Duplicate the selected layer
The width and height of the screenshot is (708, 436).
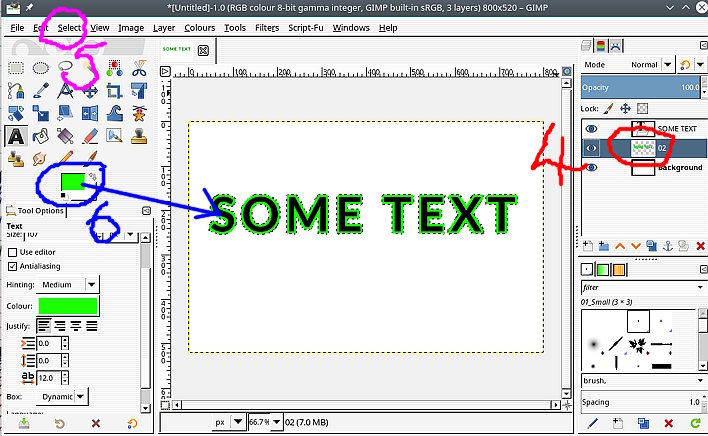coord(652,246)
